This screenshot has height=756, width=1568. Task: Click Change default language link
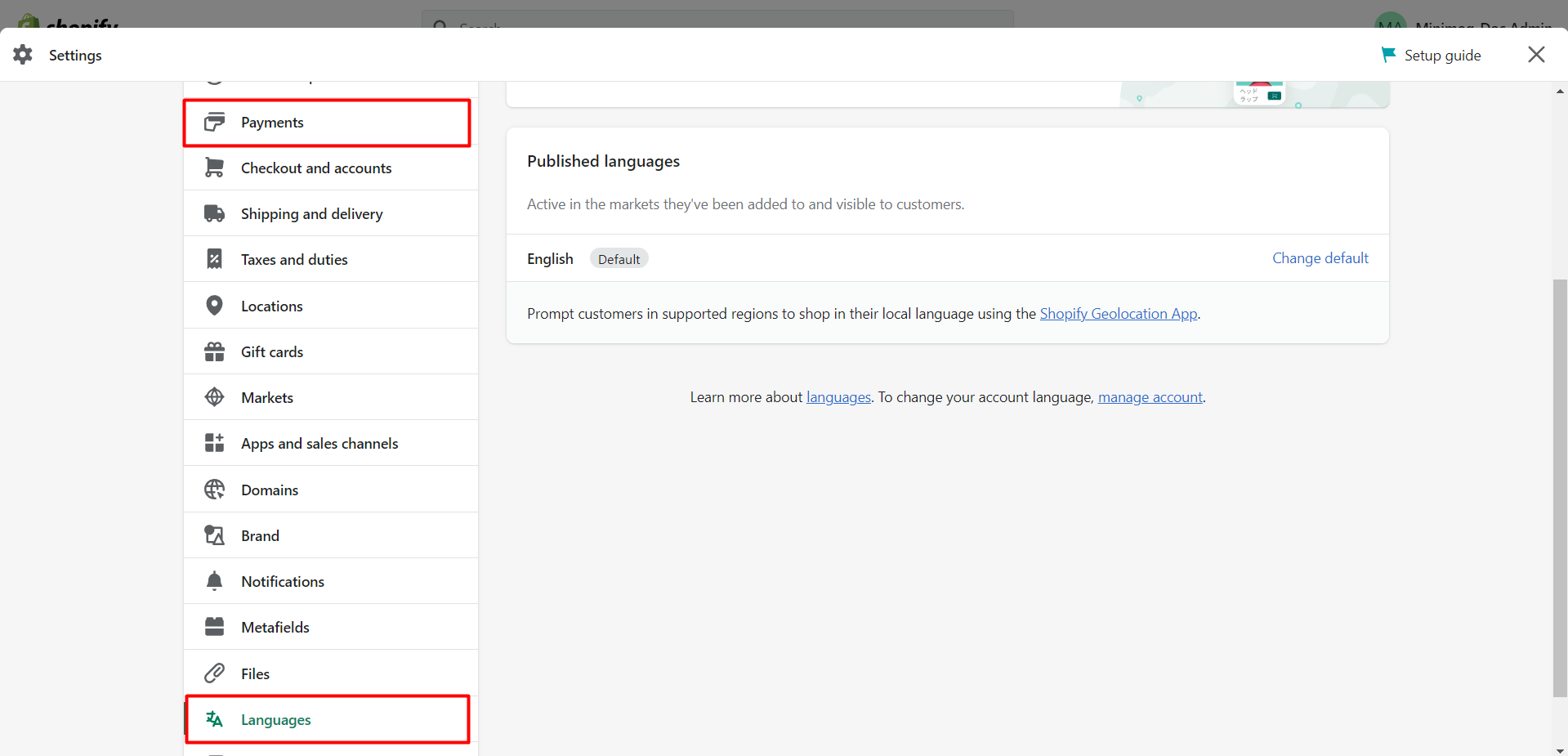coord(1320,258)
